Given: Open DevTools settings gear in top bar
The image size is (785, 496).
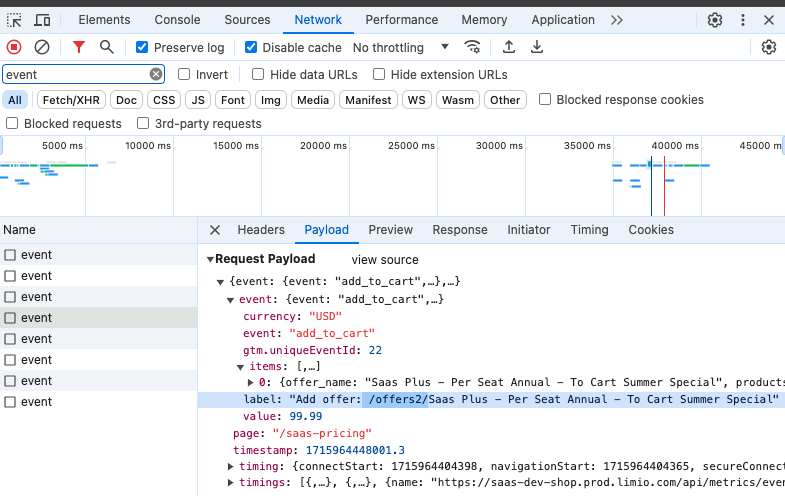Looking at the screenshot, I should [715, 20].
